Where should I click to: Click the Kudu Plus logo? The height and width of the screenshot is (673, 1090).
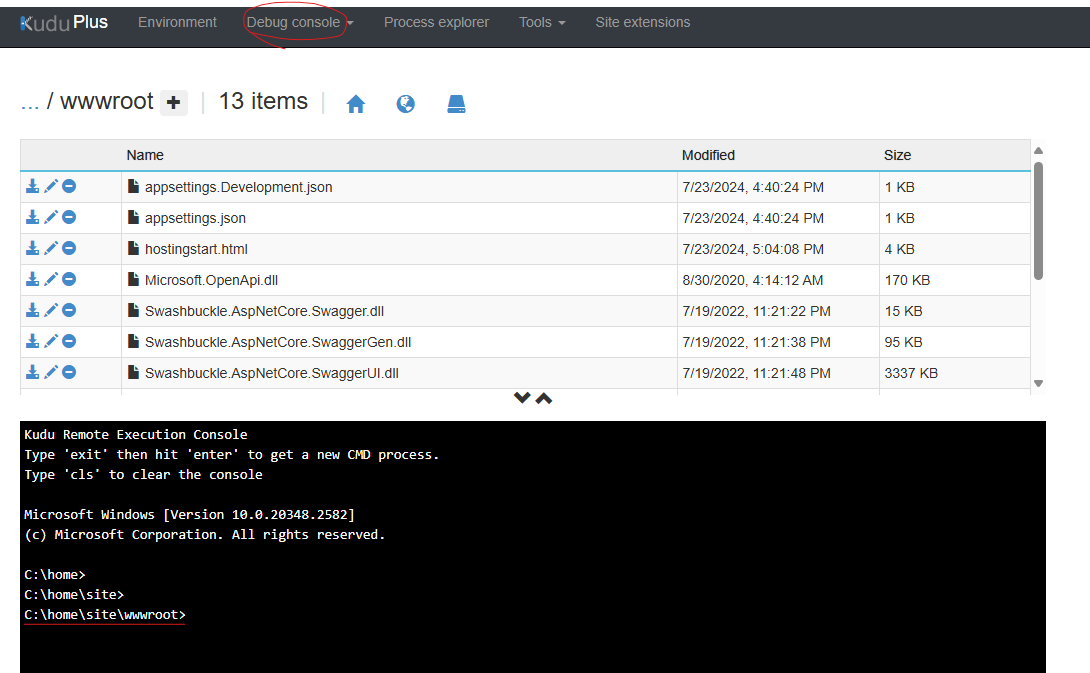[x=64, y=23]
